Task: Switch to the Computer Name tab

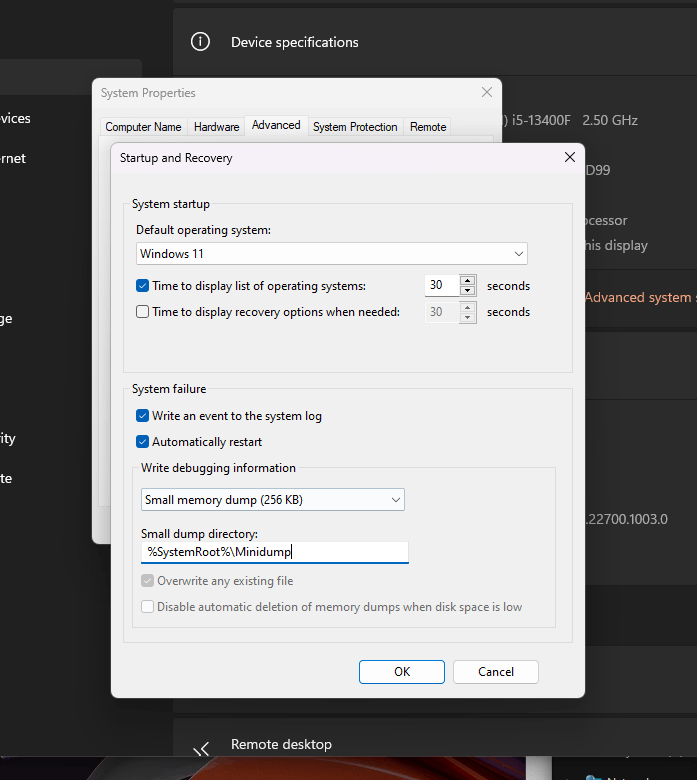Action: pos(143,127)
